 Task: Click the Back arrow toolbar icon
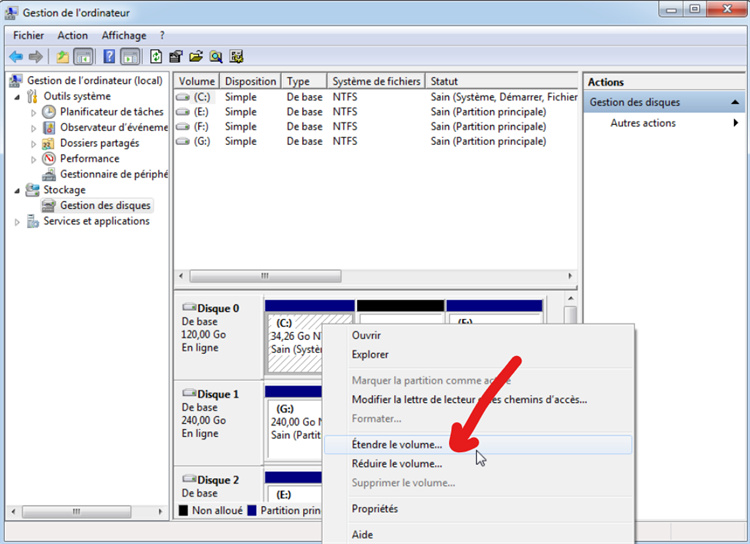[16, 57]
